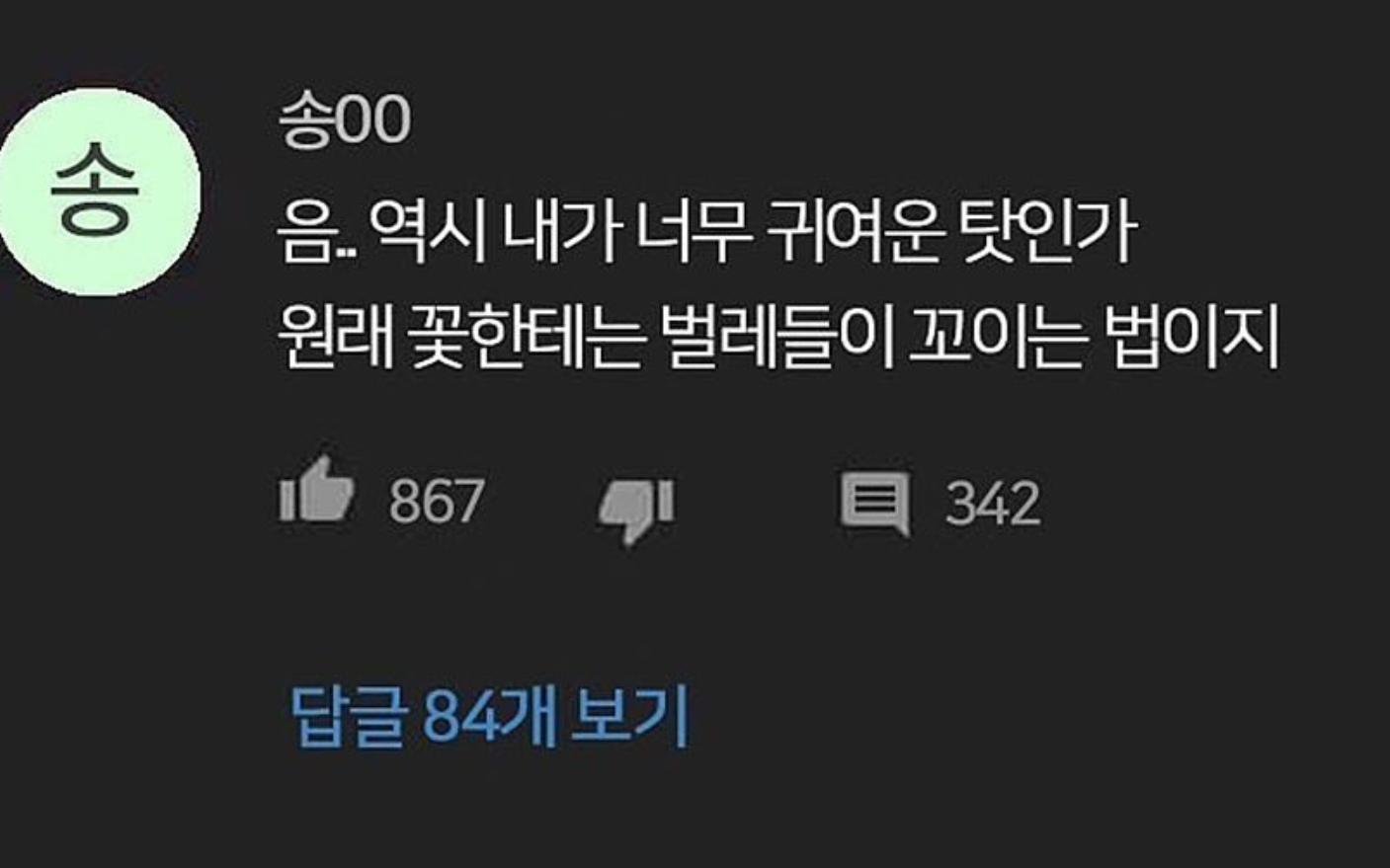Open the 송00 username profile
The height and width of the screenshot is (868, 1390).
[344, 121]
